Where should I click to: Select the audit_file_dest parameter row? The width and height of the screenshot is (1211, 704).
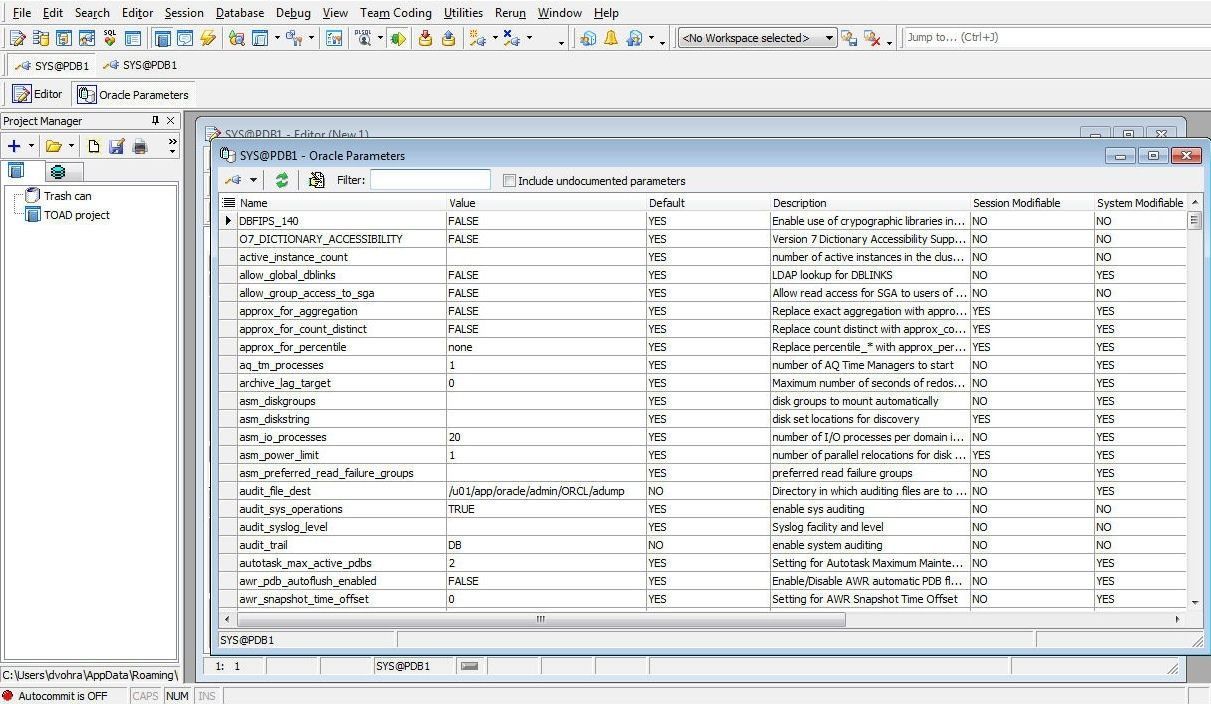point(703,491)
